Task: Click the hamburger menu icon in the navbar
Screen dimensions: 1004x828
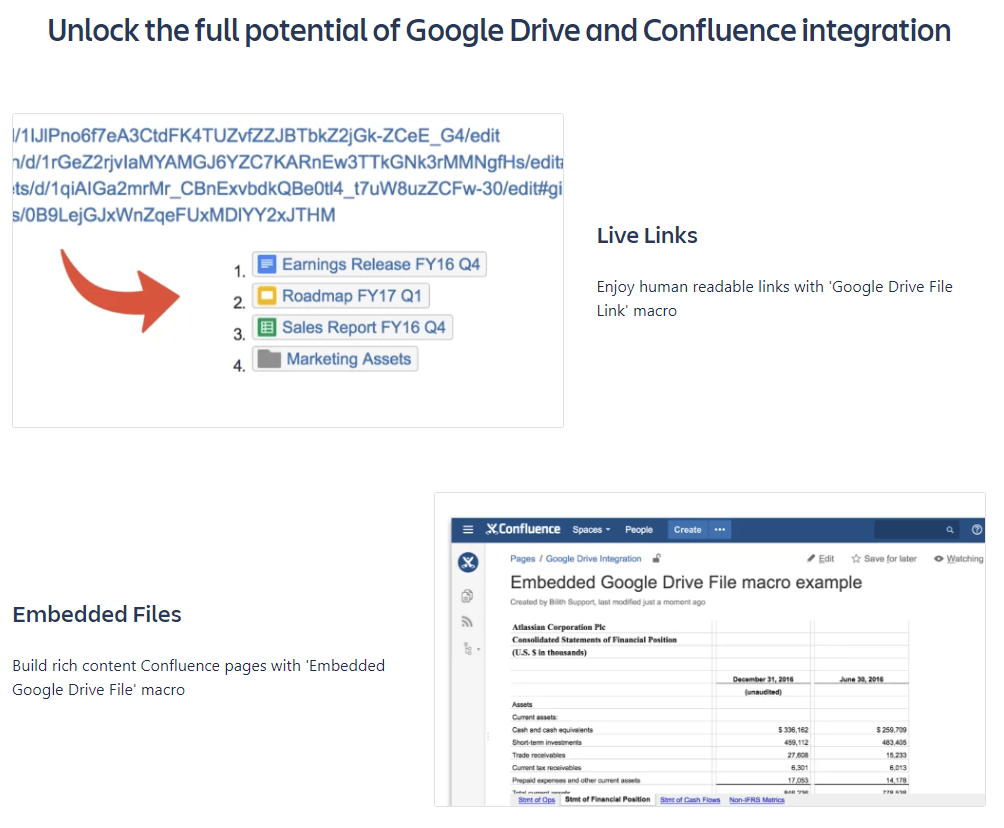Action: tap(467, 529)
